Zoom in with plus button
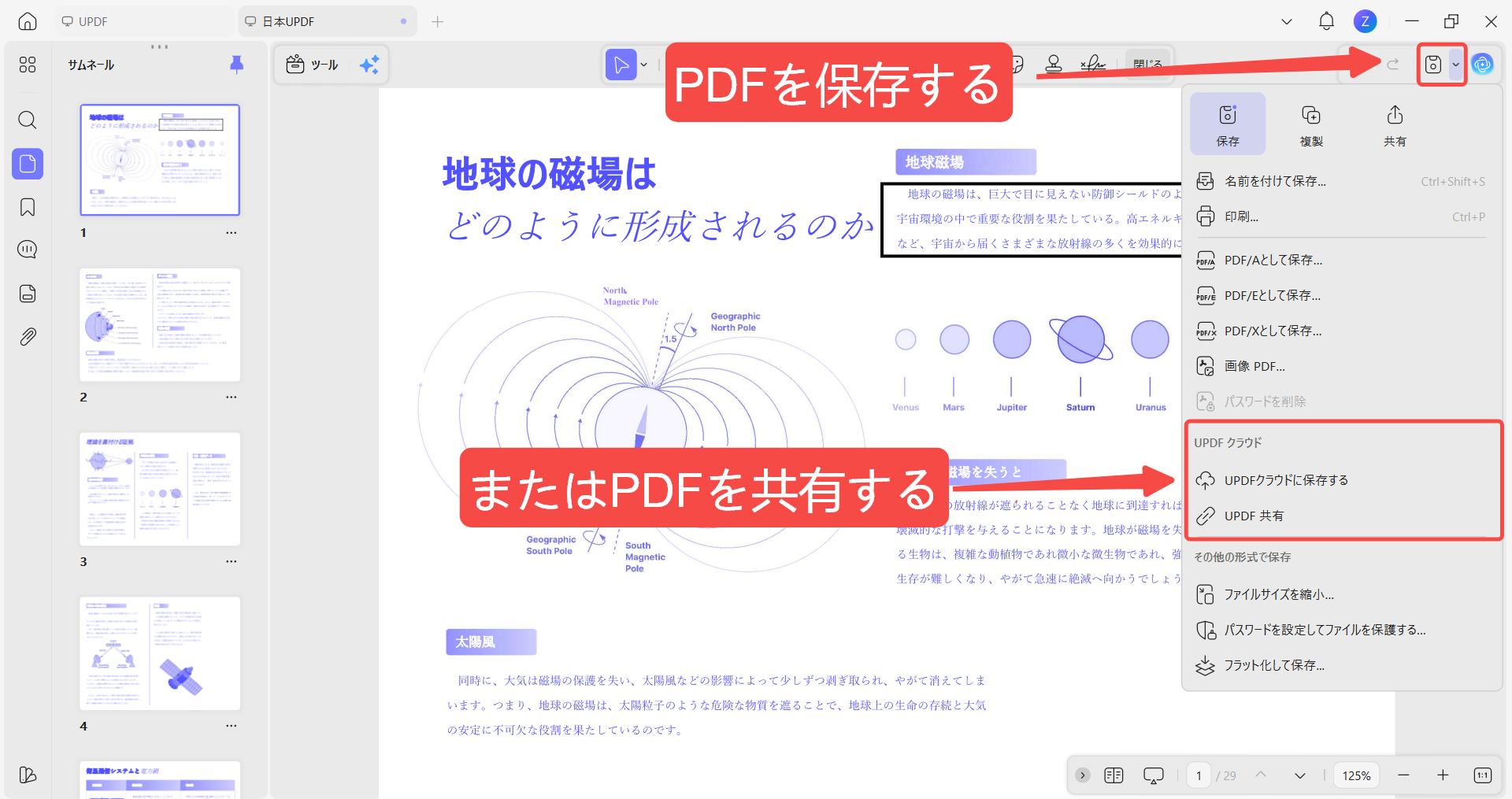 pyautogui.click(x=1443, y=775)
